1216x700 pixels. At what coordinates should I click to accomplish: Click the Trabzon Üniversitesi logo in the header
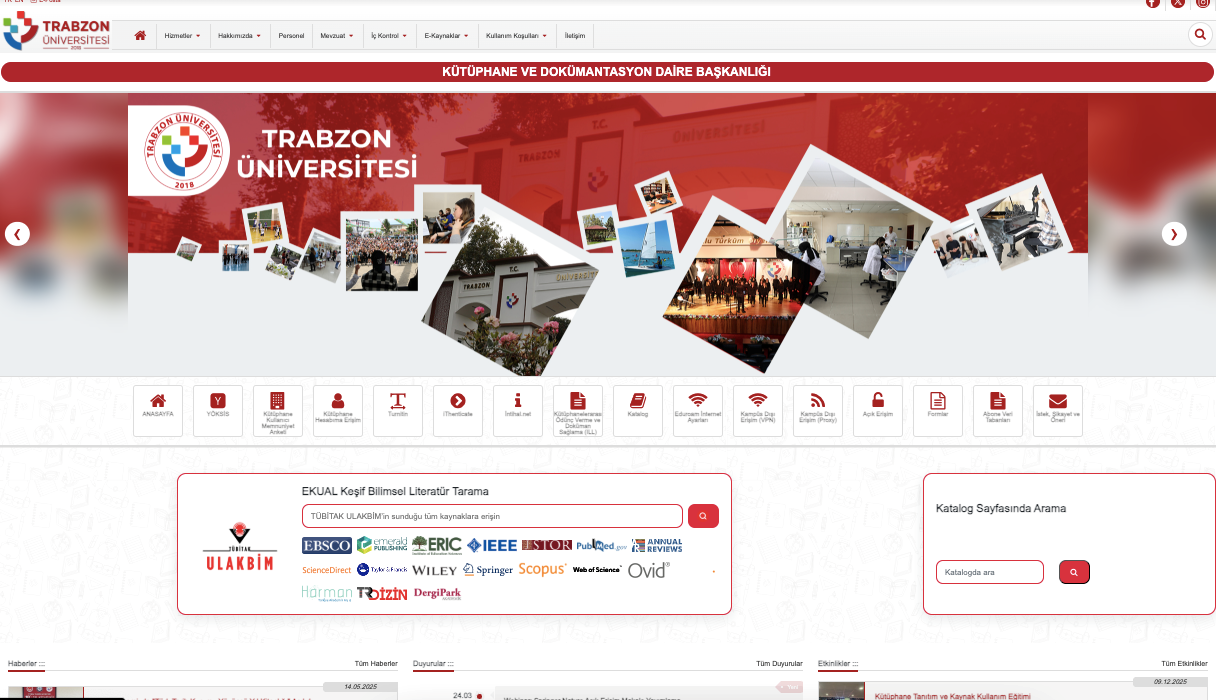click(56, 31)
